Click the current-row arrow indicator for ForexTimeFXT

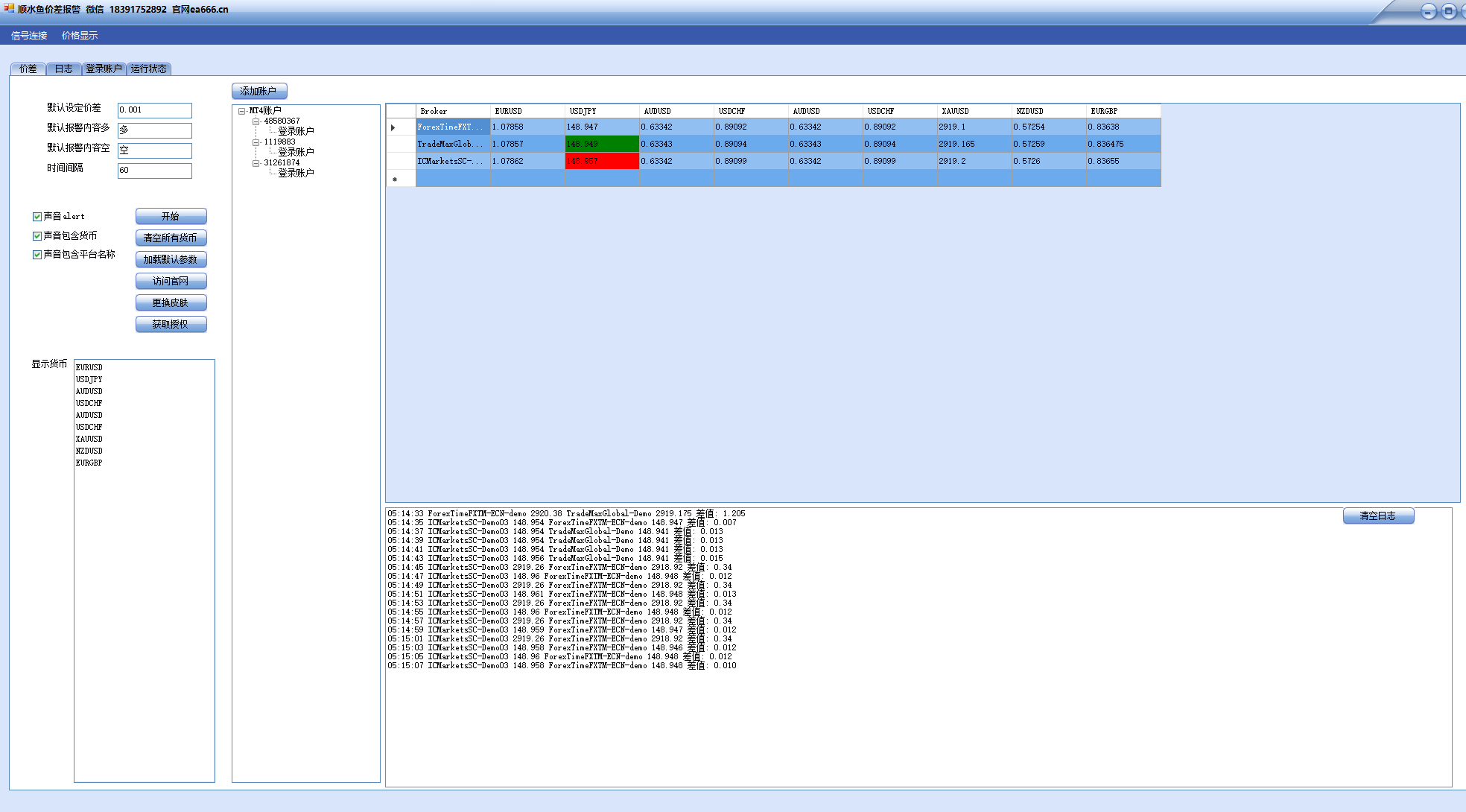[393, 127]
